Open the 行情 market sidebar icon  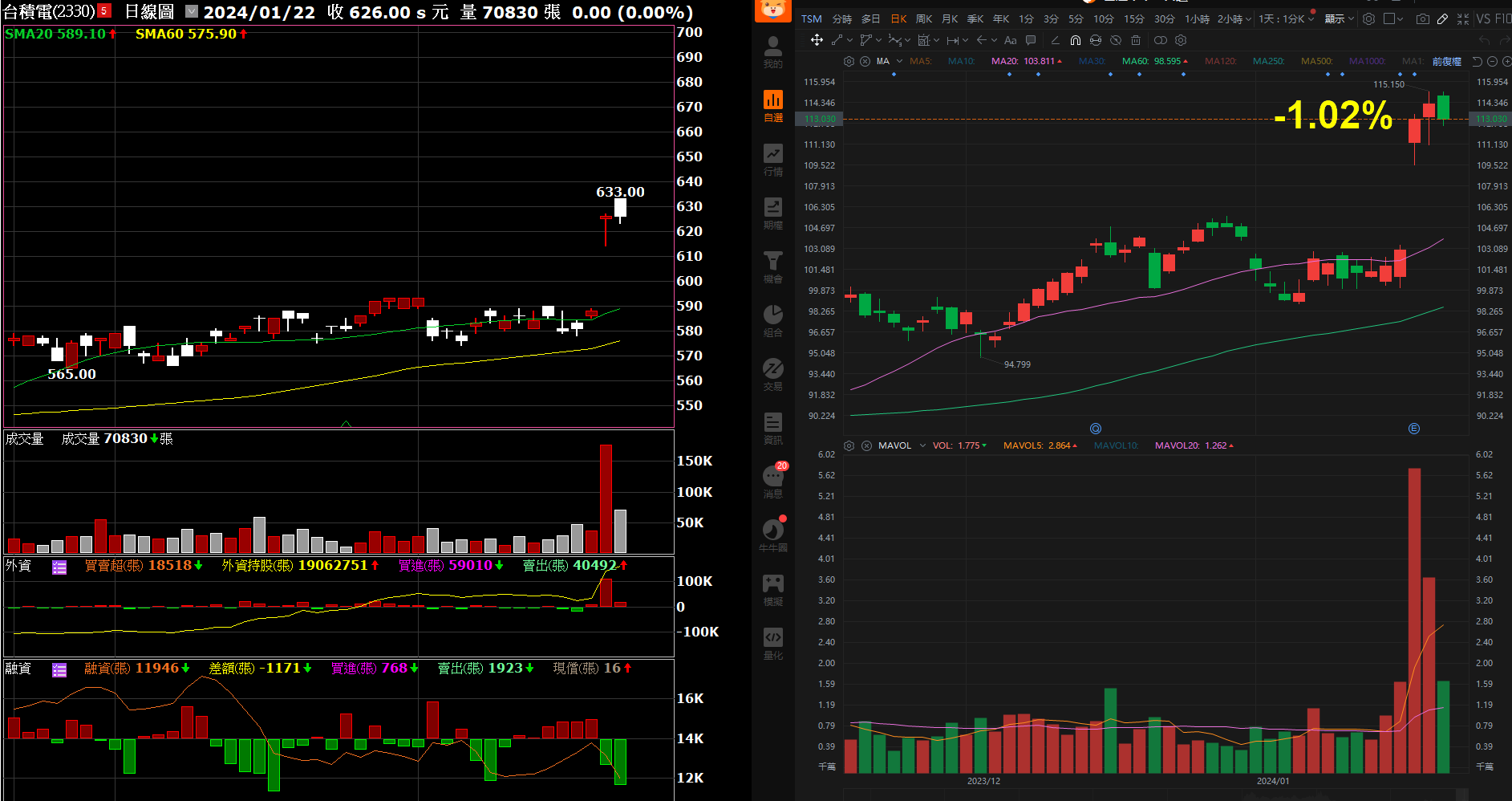pyautogui.click(x=773, y=160)
